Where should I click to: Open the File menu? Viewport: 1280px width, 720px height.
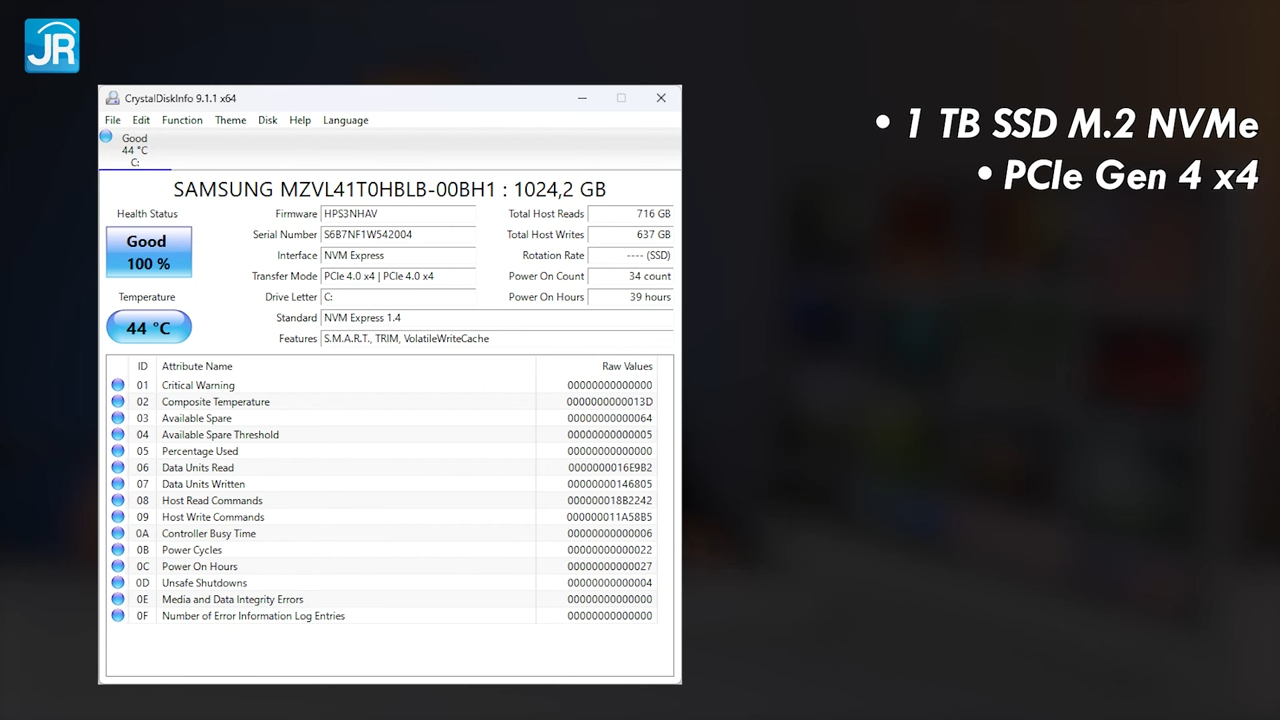click(x=112, y=120)
